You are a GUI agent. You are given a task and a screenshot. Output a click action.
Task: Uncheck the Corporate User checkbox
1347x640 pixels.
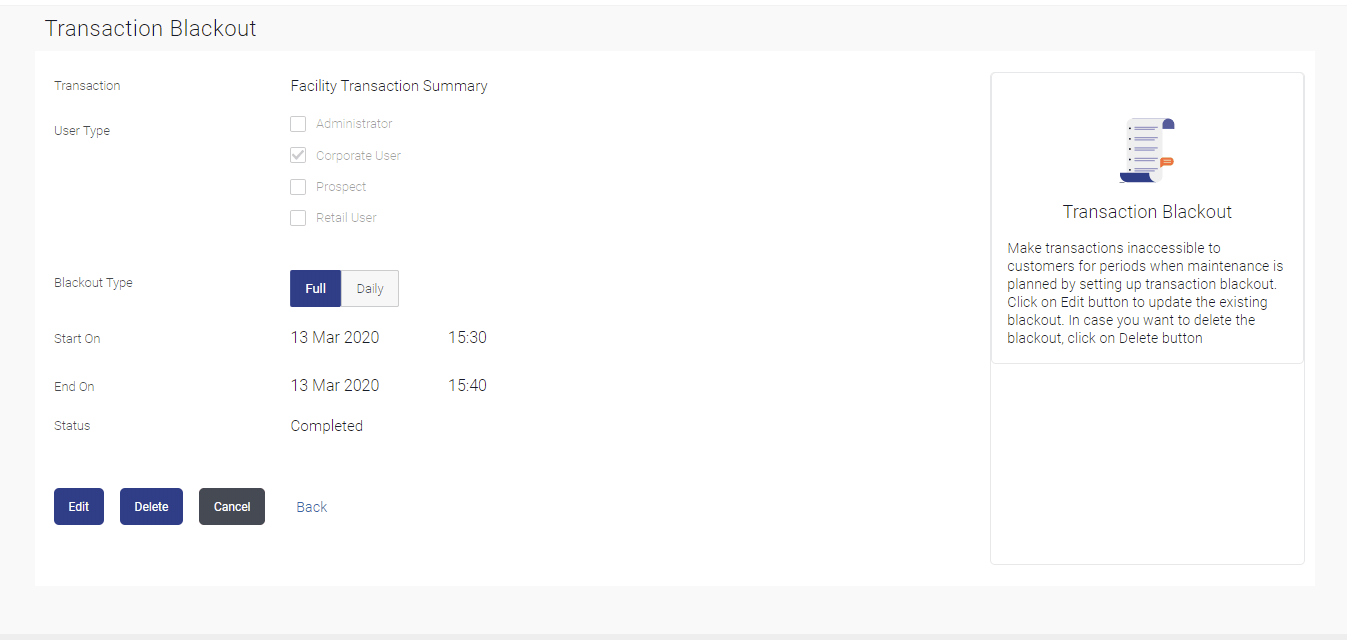tap(297, 155)
